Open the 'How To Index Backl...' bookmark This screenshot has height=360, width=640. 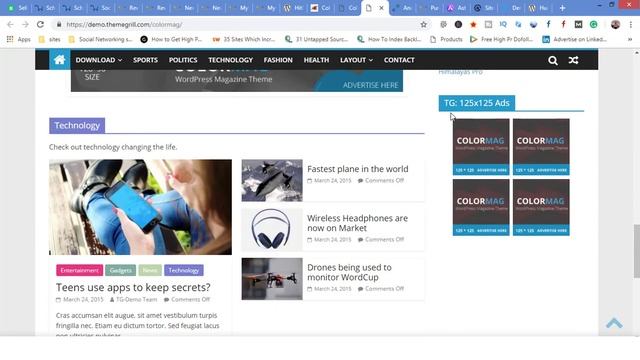point(389,39)
